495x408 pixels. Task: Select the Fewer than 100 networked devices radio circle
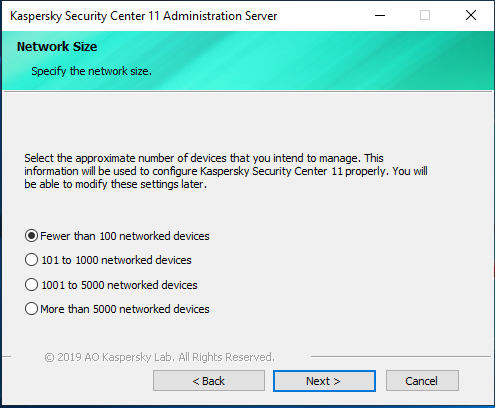[31, 236]
